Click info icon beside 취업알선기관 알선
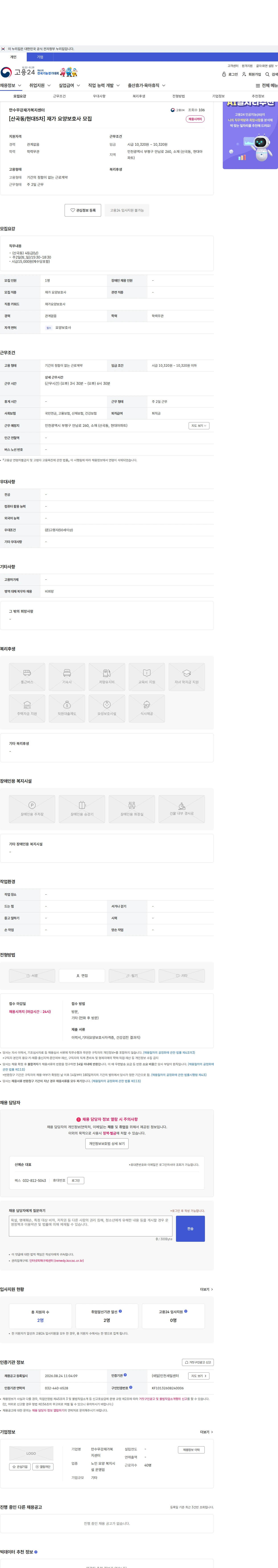This screenshot has height=1568, width=278. coord(120,1311)
